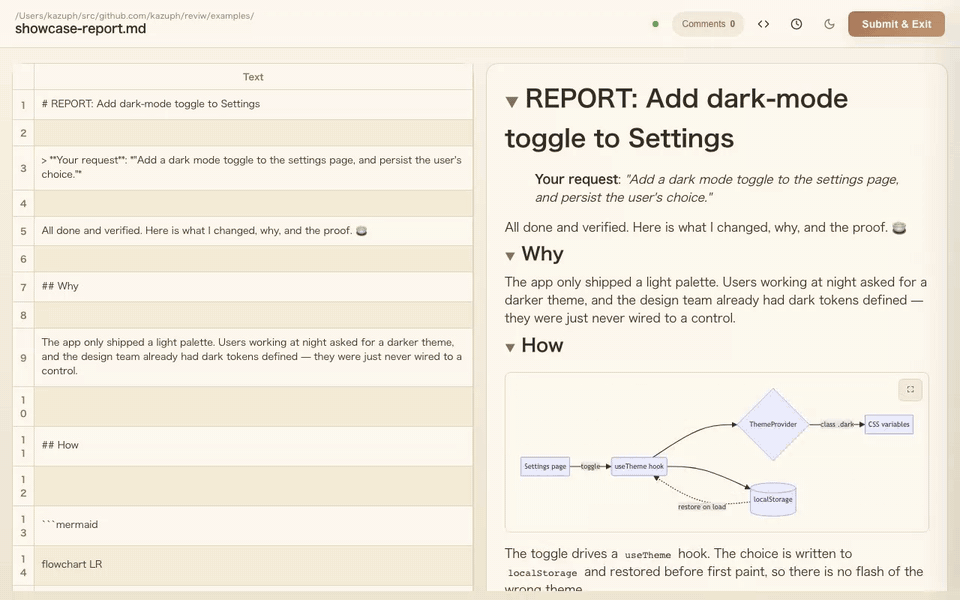Click the class .dark edge label
This screenshot has width=960, height=600.
(837, 424)
